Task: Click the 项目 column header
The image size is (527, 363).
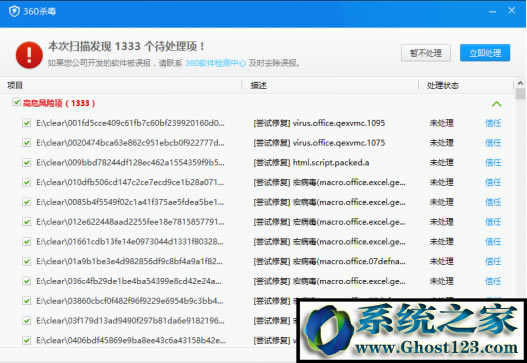Action: coord(15,85)
